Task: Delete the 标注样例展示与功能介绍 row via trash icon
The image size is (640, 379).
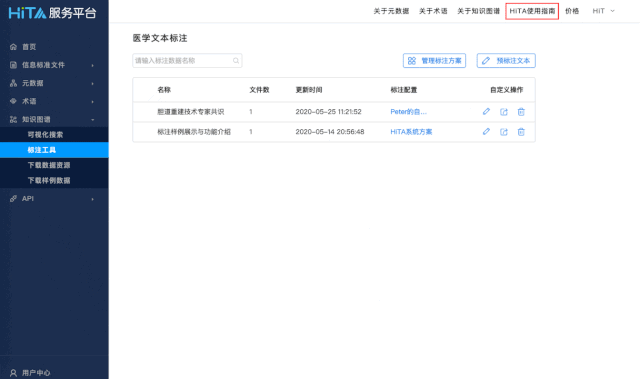Action: click(x=521, y=132)
